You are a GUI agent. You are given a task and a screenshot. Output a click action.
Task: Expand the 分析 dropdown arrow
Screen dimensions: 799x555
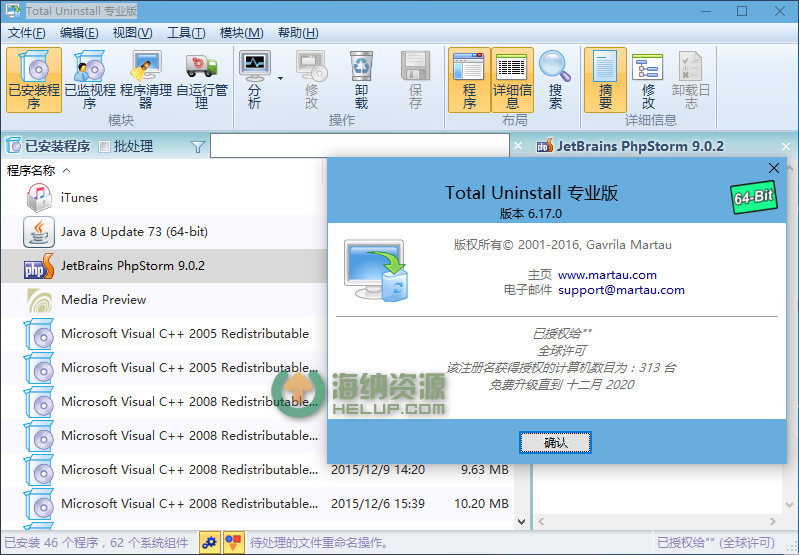click(280, 78)
